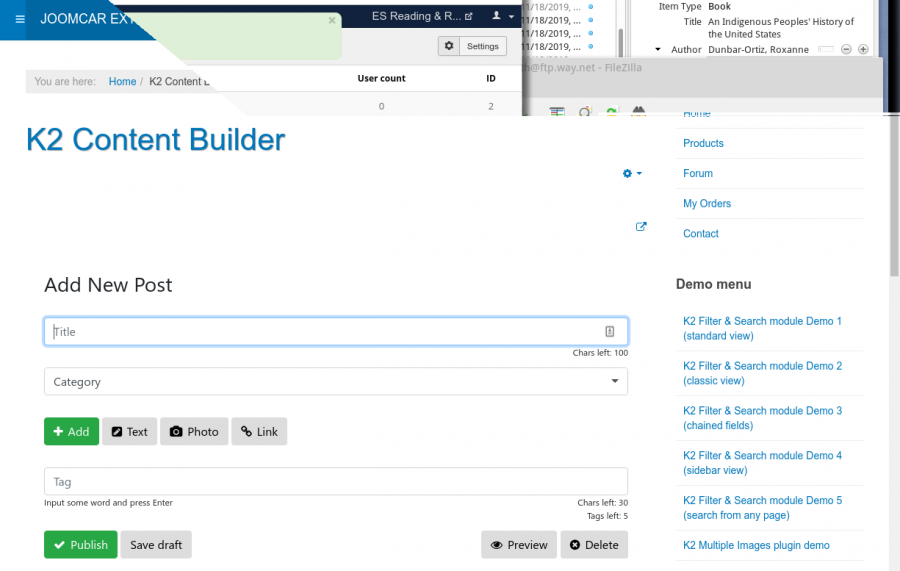The image size is (900, 571).
Task: Sort by the ID column header
Action: (491, 78)
